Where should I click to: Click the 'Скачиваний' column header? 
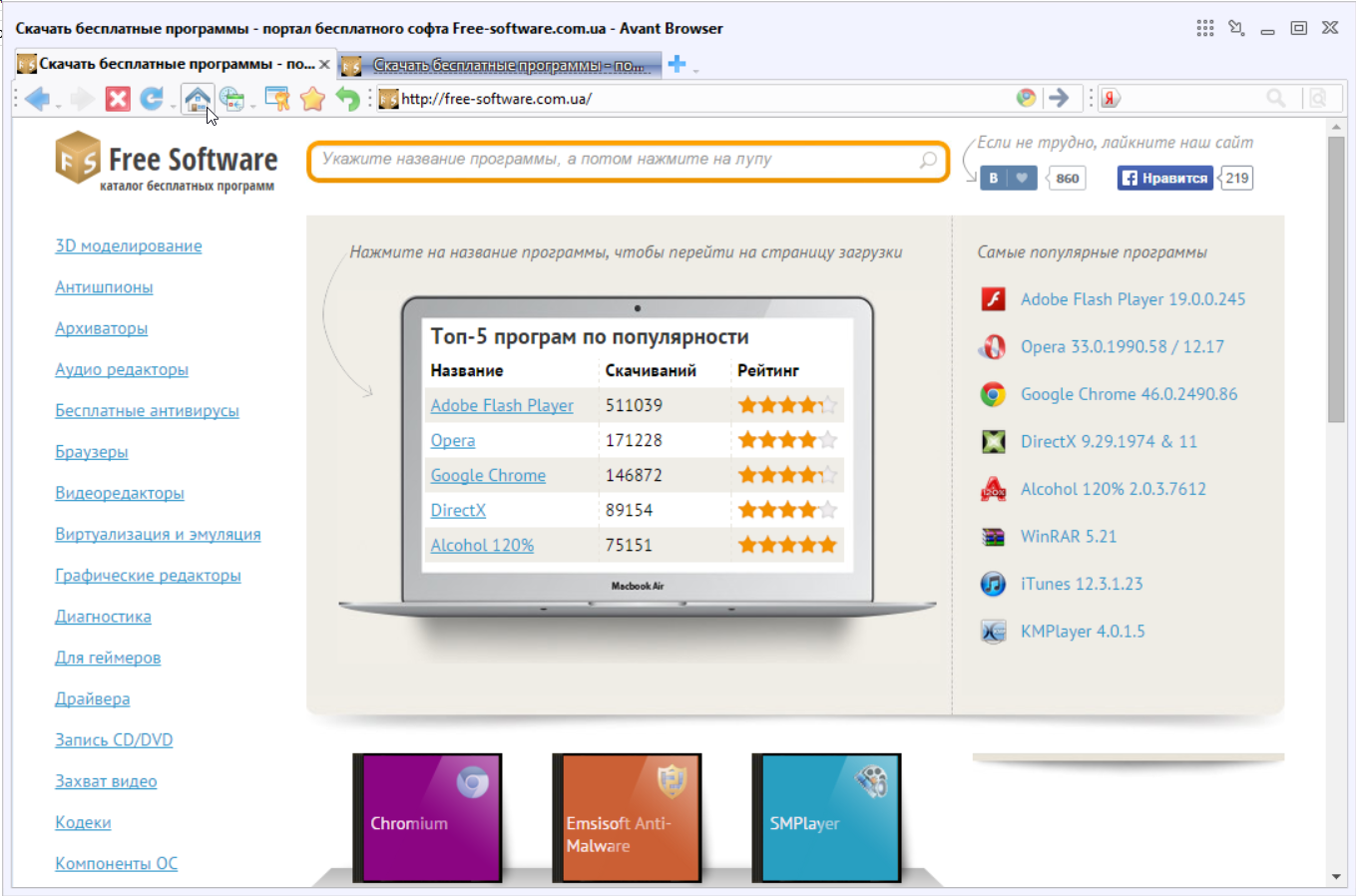(651, 370)
